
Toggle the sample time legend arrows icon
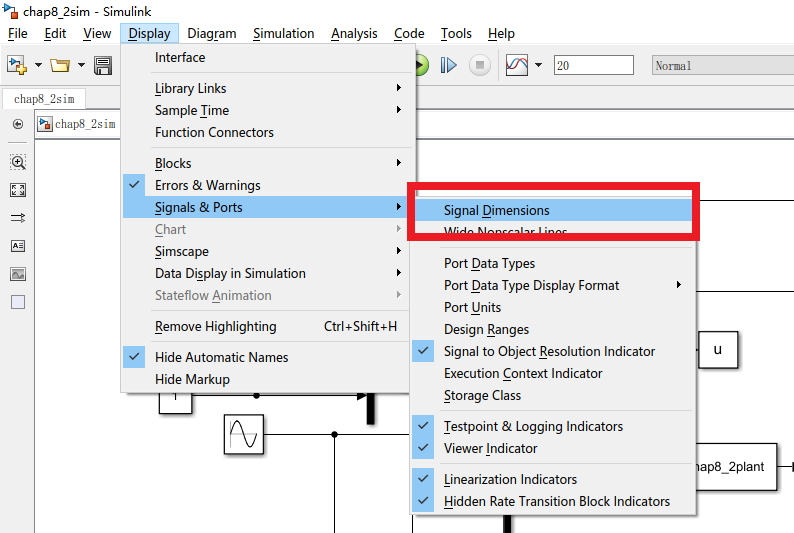click(18, 218)
